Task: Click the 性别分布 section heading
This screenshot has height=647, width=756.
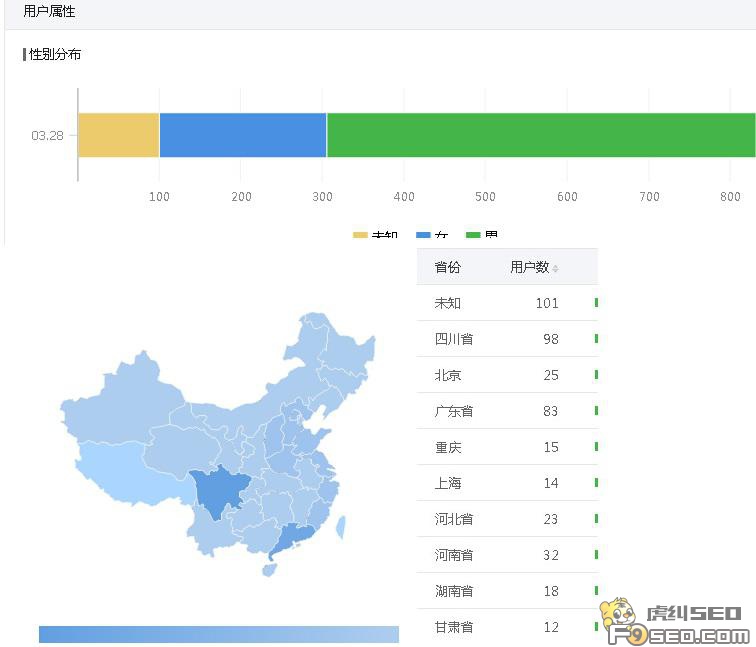Action: (54, 54)
